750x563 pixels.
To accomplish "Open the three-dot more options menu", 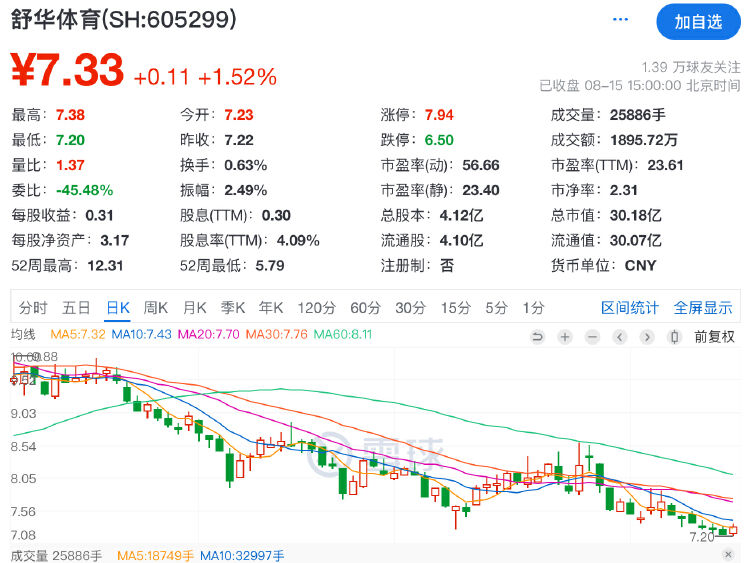I will tap(620, 20).
